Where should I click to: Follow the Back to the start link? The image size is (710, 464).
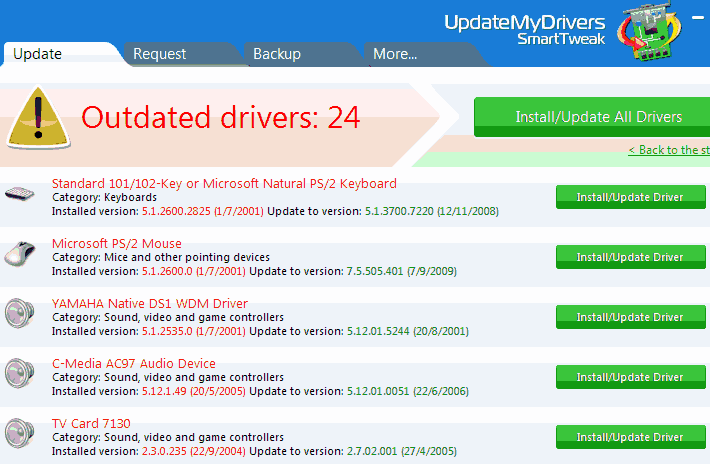(669, 150)
